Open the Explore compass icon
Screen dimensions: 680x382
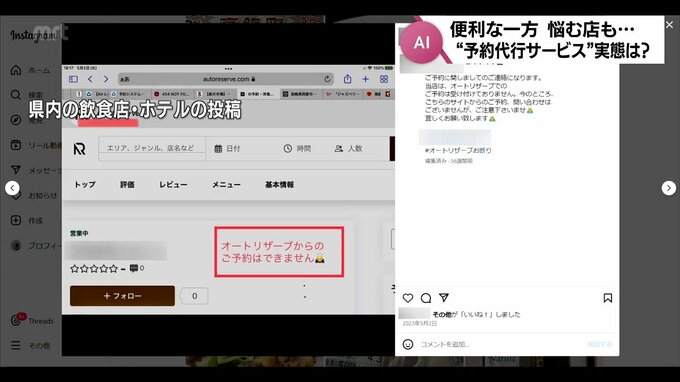16,120
